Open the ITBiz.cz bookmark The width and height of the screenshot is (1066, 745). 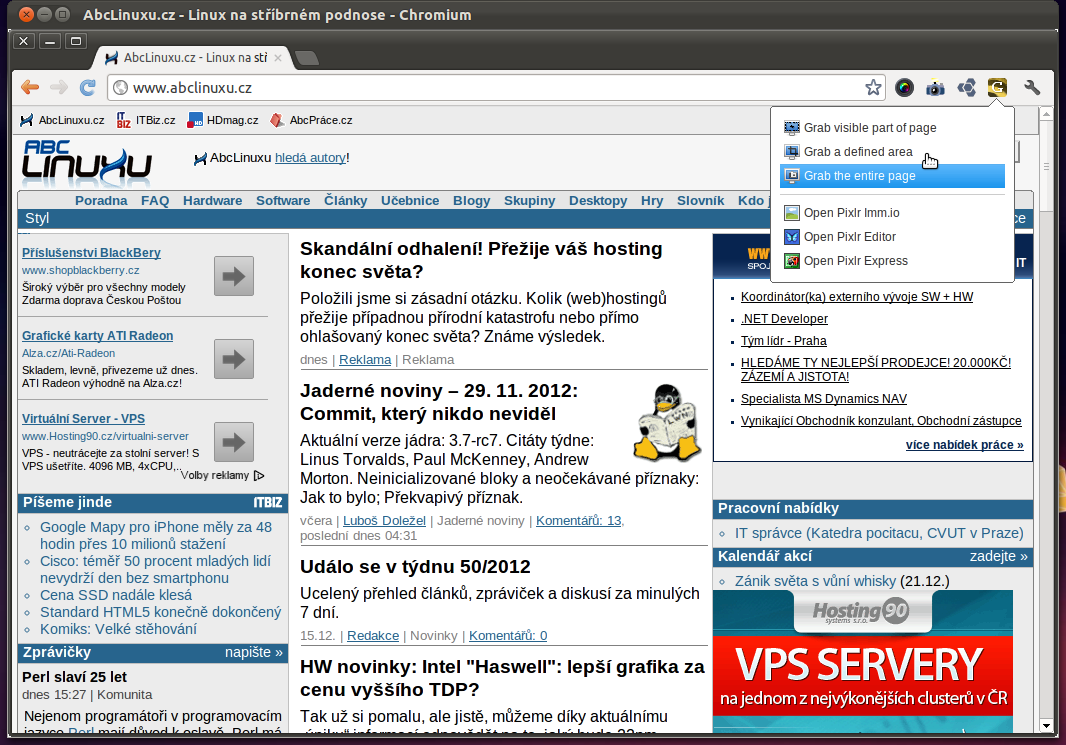point(146,120)
